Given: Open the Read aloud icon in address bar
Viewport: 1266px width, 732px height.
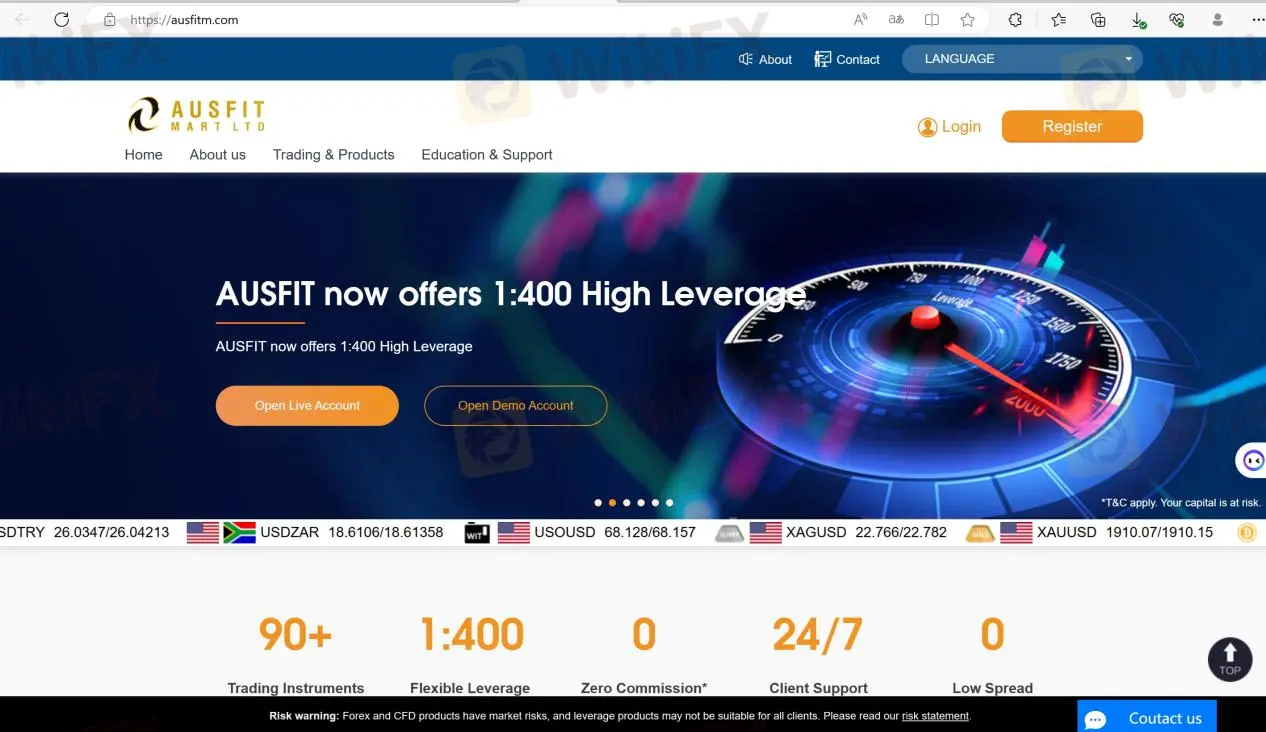Looking at the screenshot, I should click(859, 19).
